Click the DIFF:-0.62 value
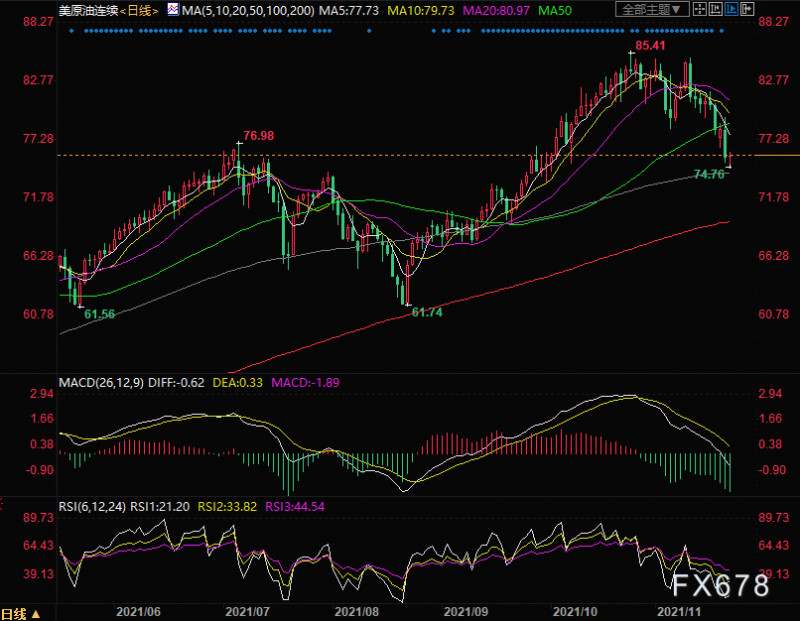Screen dimensions: 800x621 point(176,383)
